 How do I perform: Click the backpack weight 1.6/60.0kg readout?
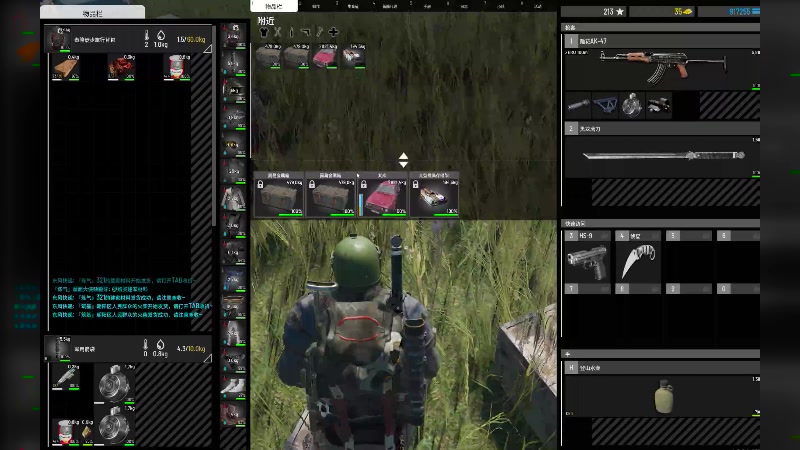tap(191, 39)
